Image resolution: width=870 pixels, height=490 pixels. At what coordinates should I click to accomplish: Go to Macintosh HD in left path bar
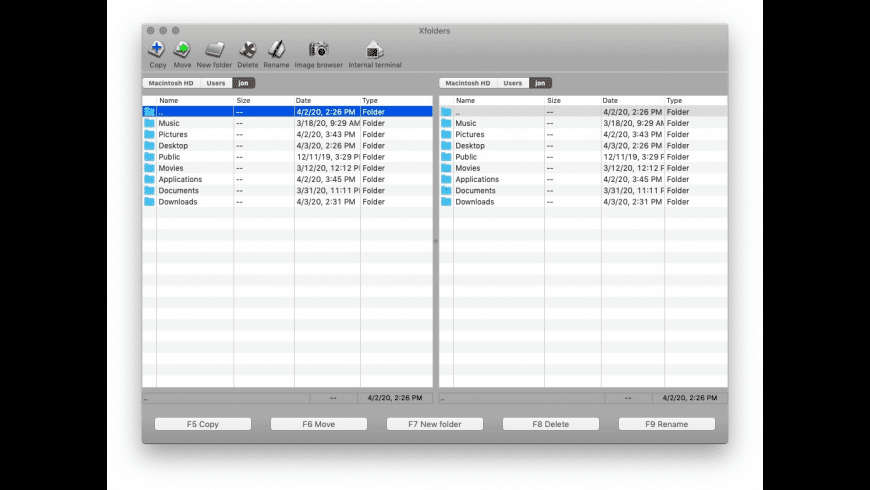[x=170, y=83]
